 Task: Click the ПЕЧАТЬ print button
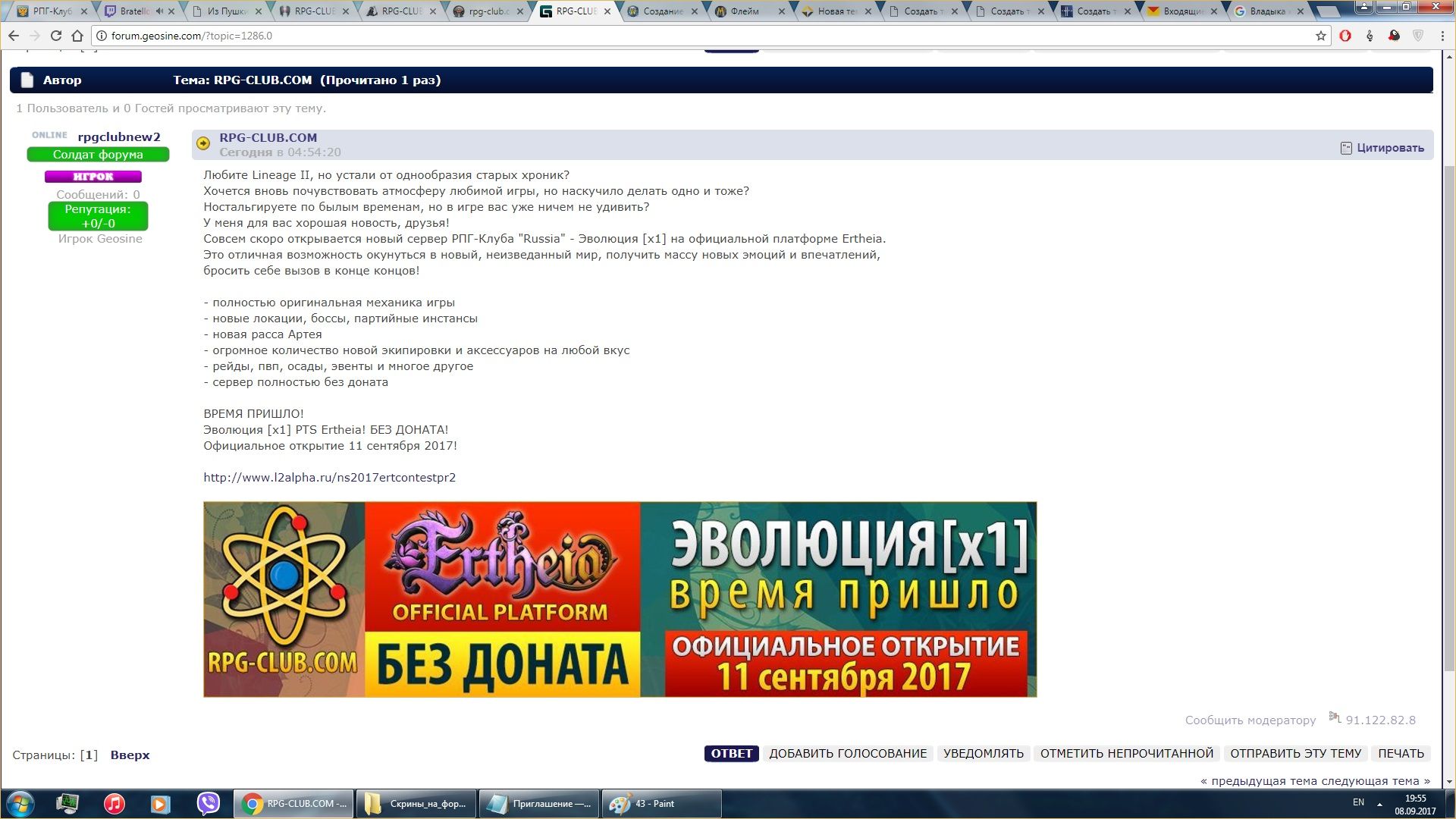coord(1401,754)
